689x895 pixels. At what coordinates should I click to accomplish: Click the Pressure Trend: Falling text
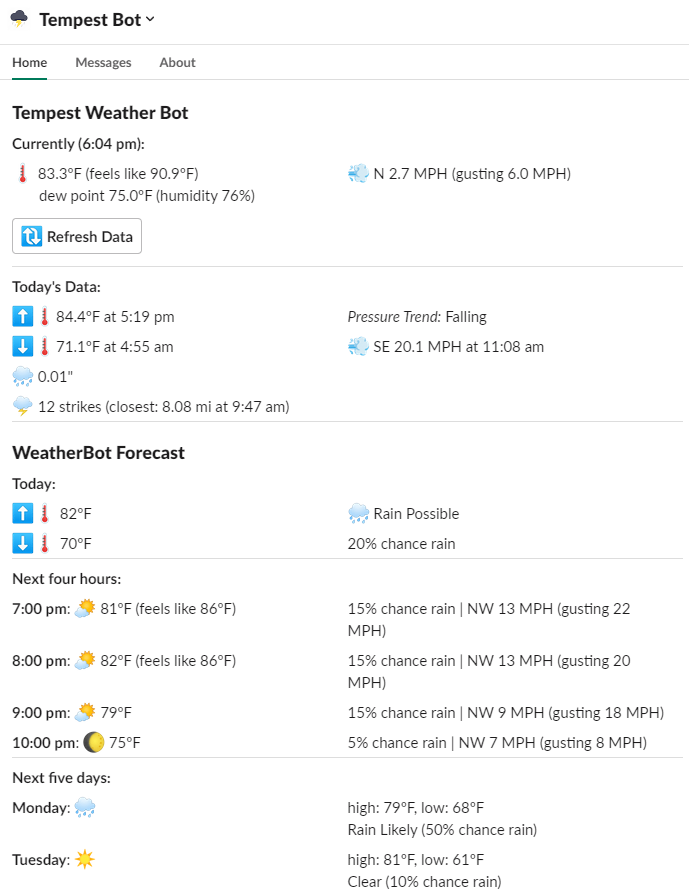417,316
